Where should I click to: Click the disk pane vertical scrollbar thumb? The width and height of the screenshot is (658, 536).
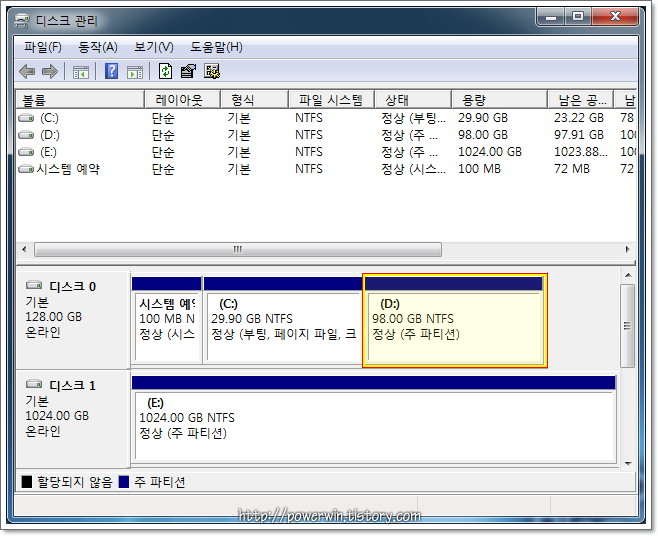[x=628, y=326]
